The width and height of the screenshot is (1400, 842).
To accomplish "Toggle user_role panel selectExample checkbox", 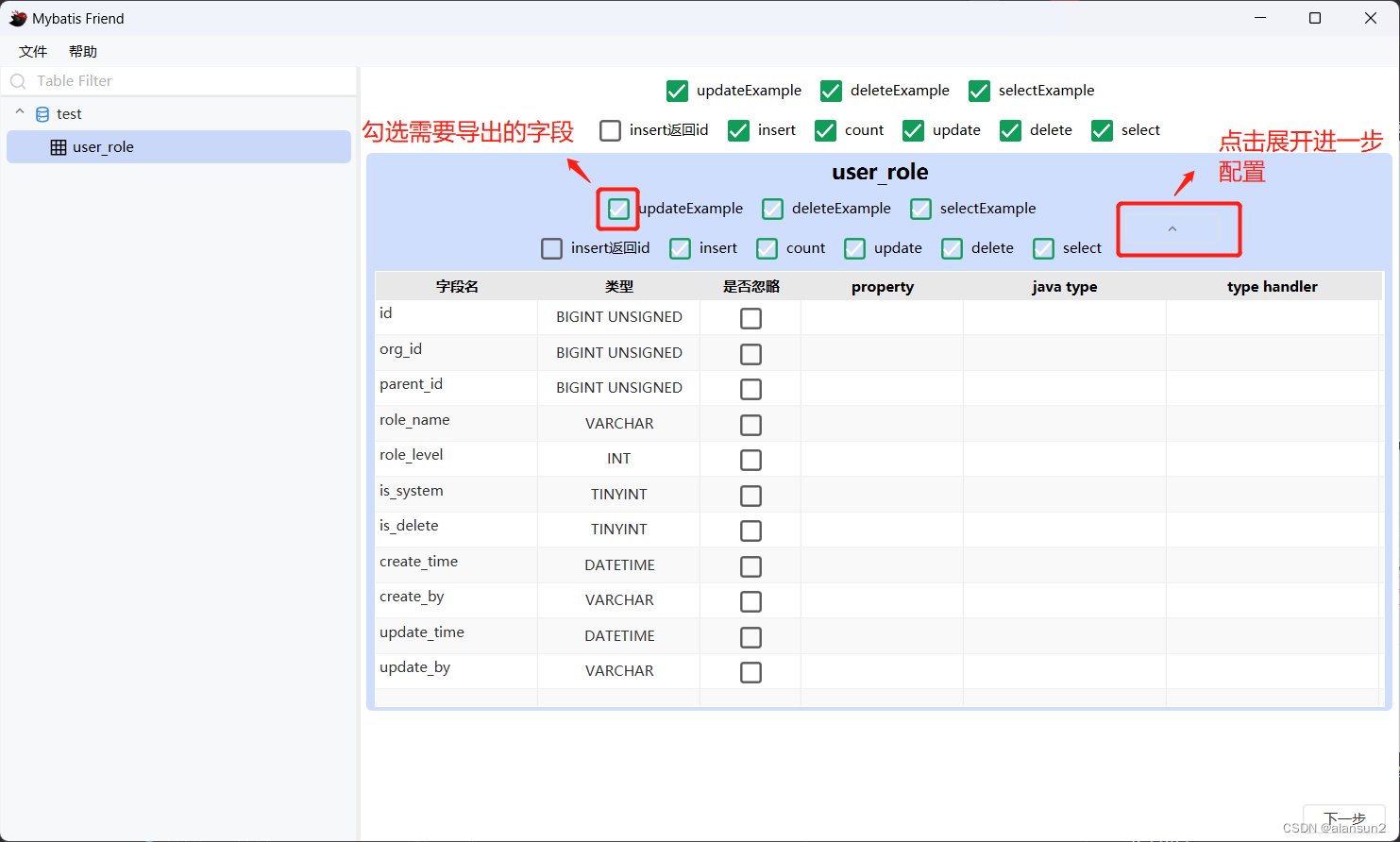I will pos(920,209).
